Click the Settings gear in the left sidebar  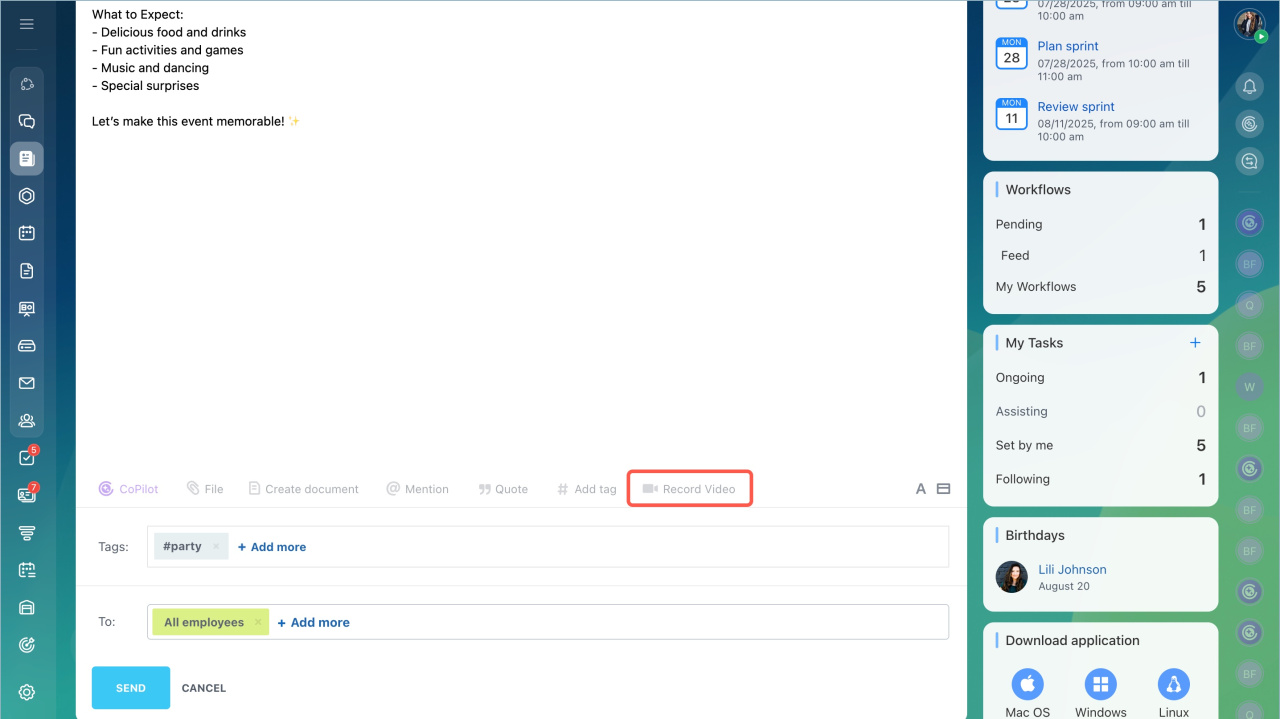pos(27,692)
